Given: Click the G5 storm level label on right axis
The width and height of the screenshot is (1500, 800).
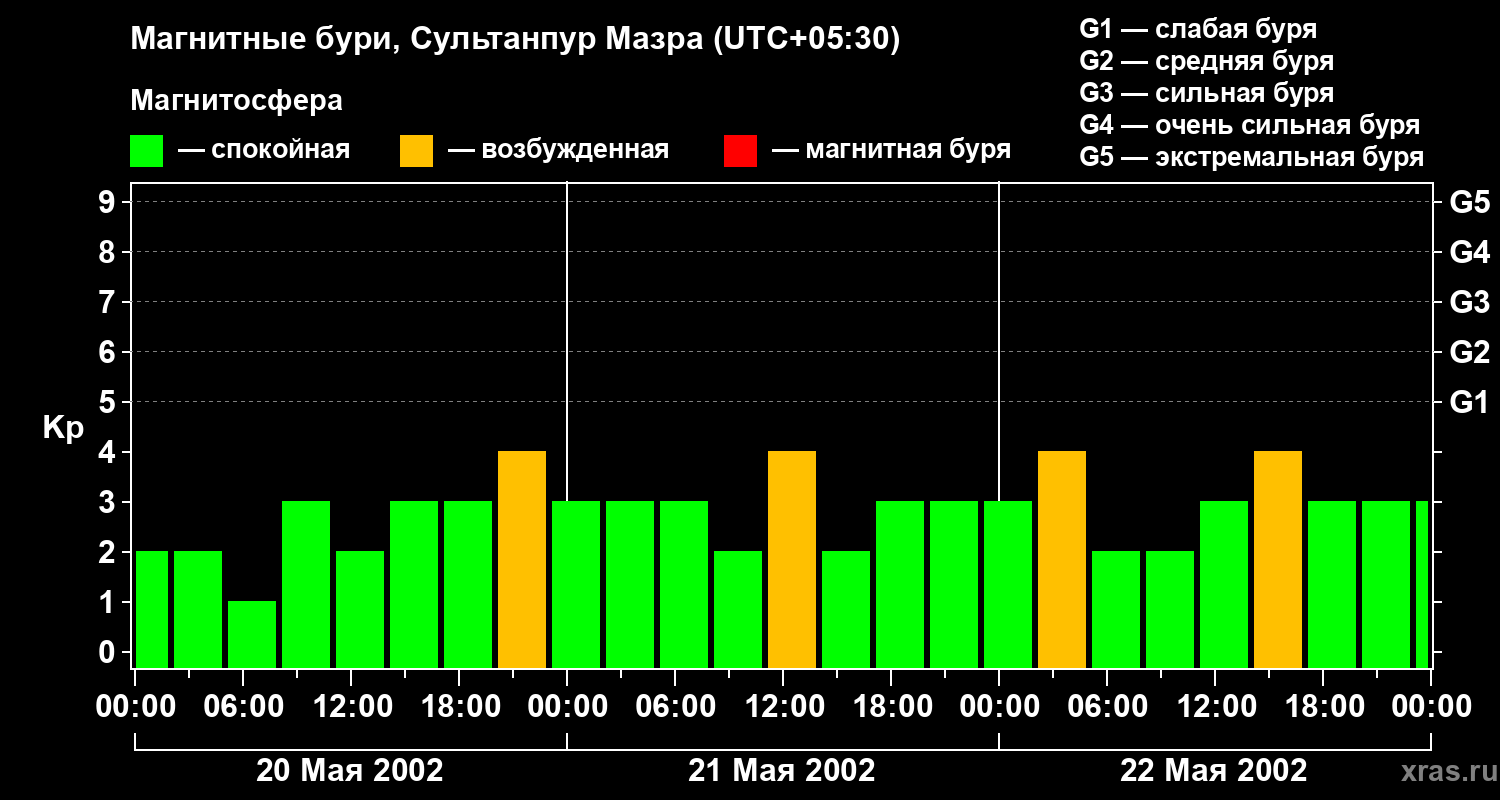Looking at the screenshot, I should coord(1469,202).
